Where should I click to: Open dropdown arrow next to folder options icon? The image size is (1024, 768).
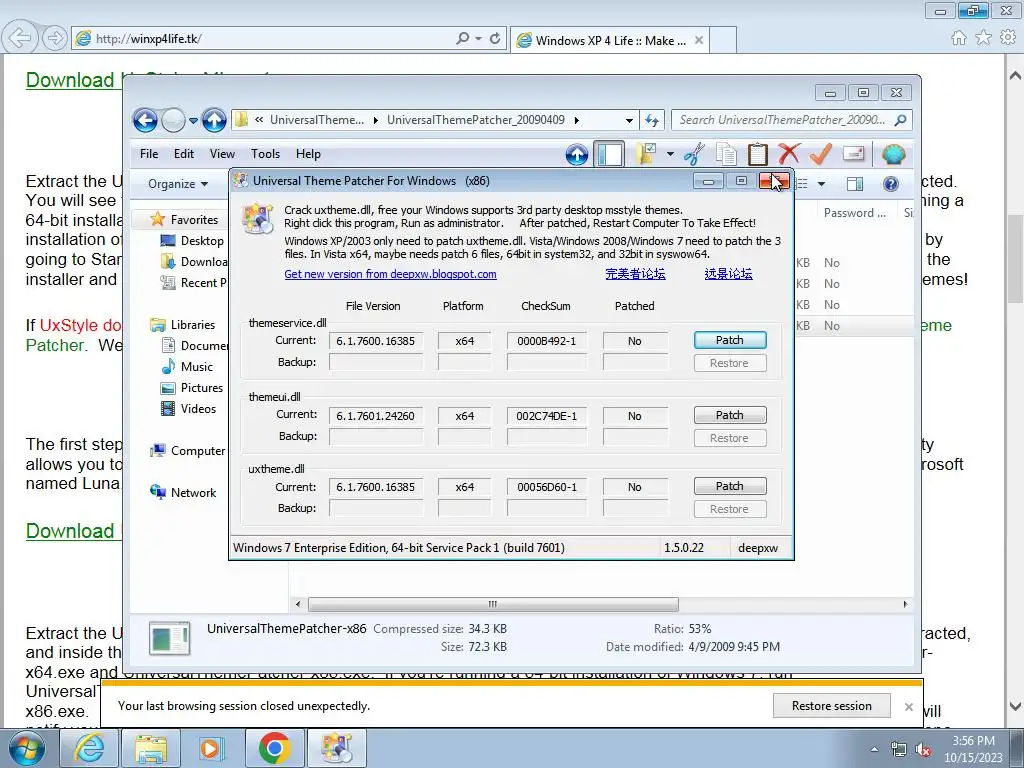(670, 154)
